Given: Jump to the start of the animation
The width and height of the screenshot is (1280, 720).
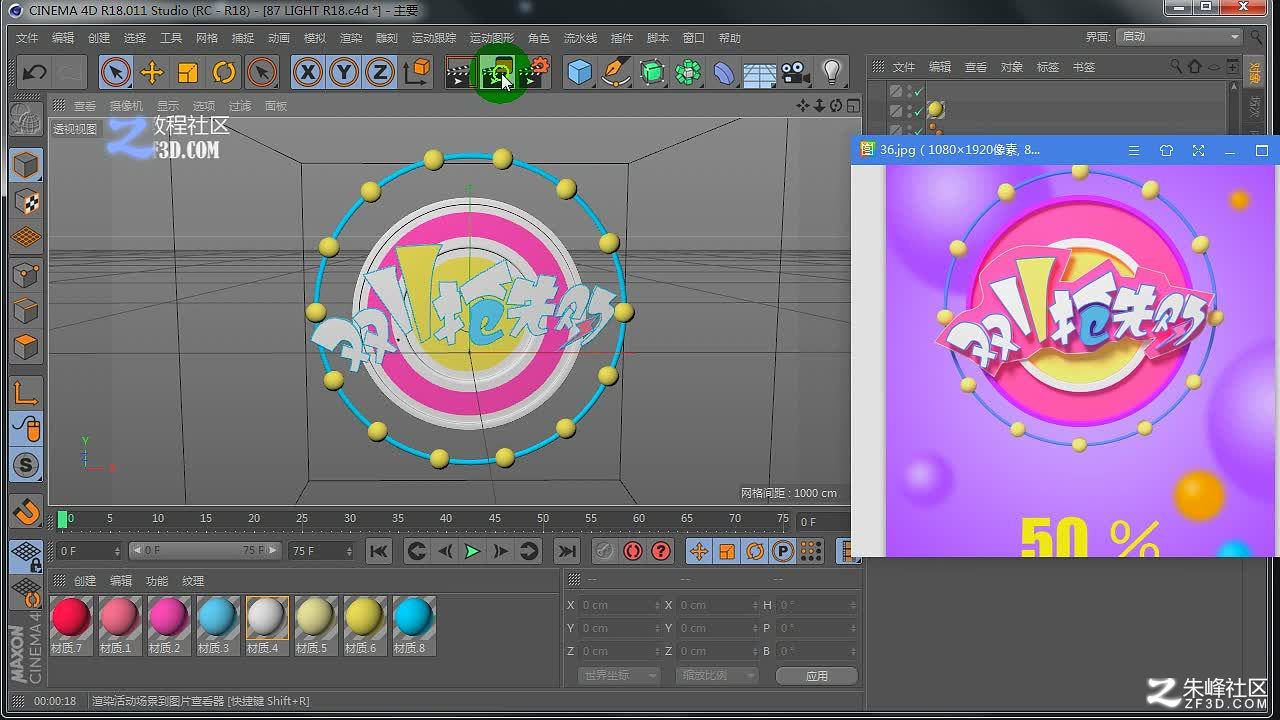Looking at the screenshot, I should tap(379, 551).
